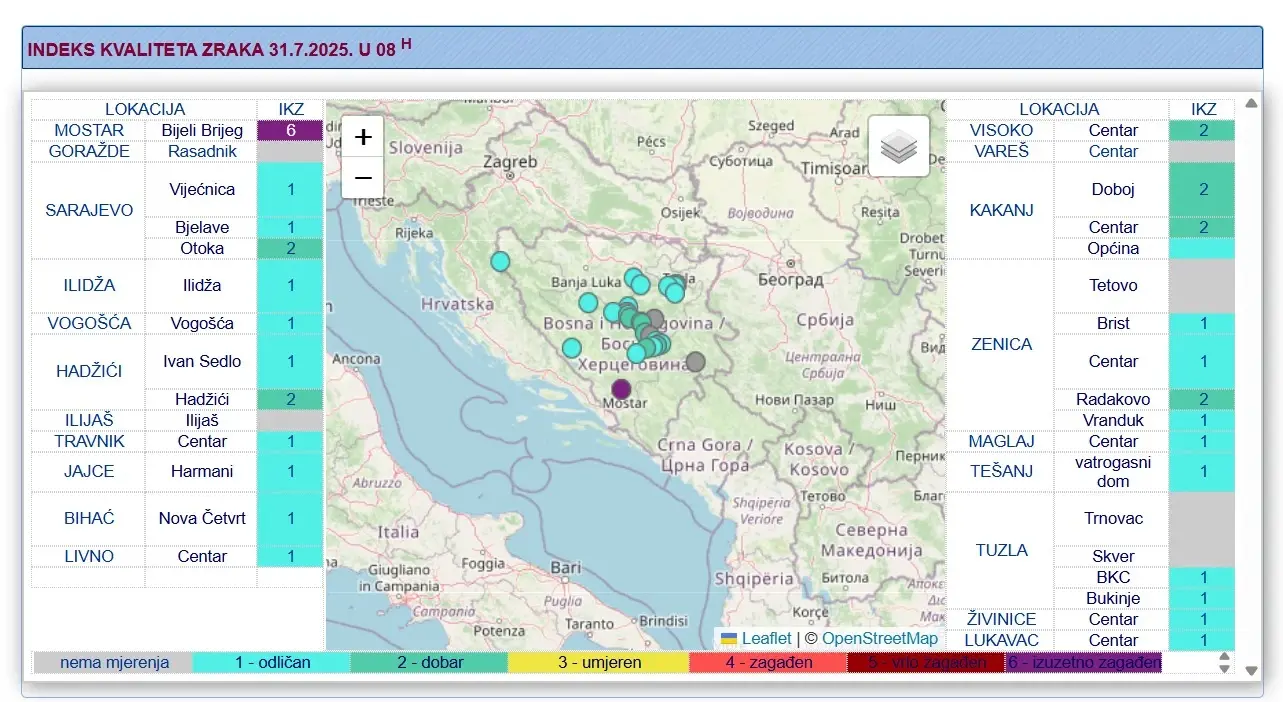Select the lone teal marker in Croatia

pyautogui.click(x=498, y=260)
